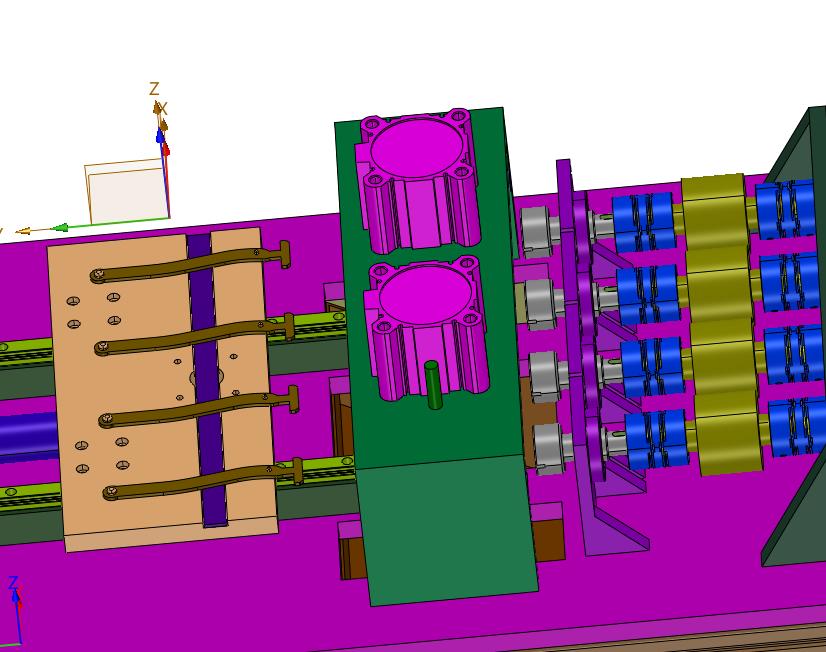Select the olive yellow bearing block
Screen dimensions: 826x652
(x=722, y=324)
